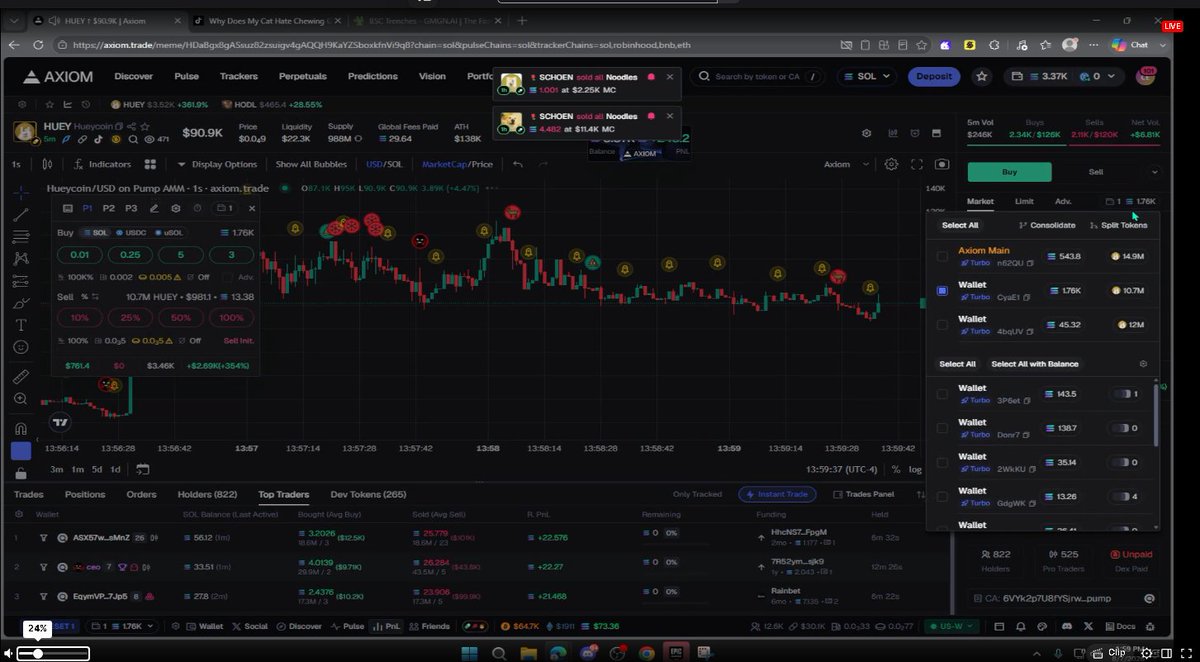Dismiss the SCHOEN sold 1.001 notification
The width and height of the screenshot is (1200, 662).
coord(670,76)
